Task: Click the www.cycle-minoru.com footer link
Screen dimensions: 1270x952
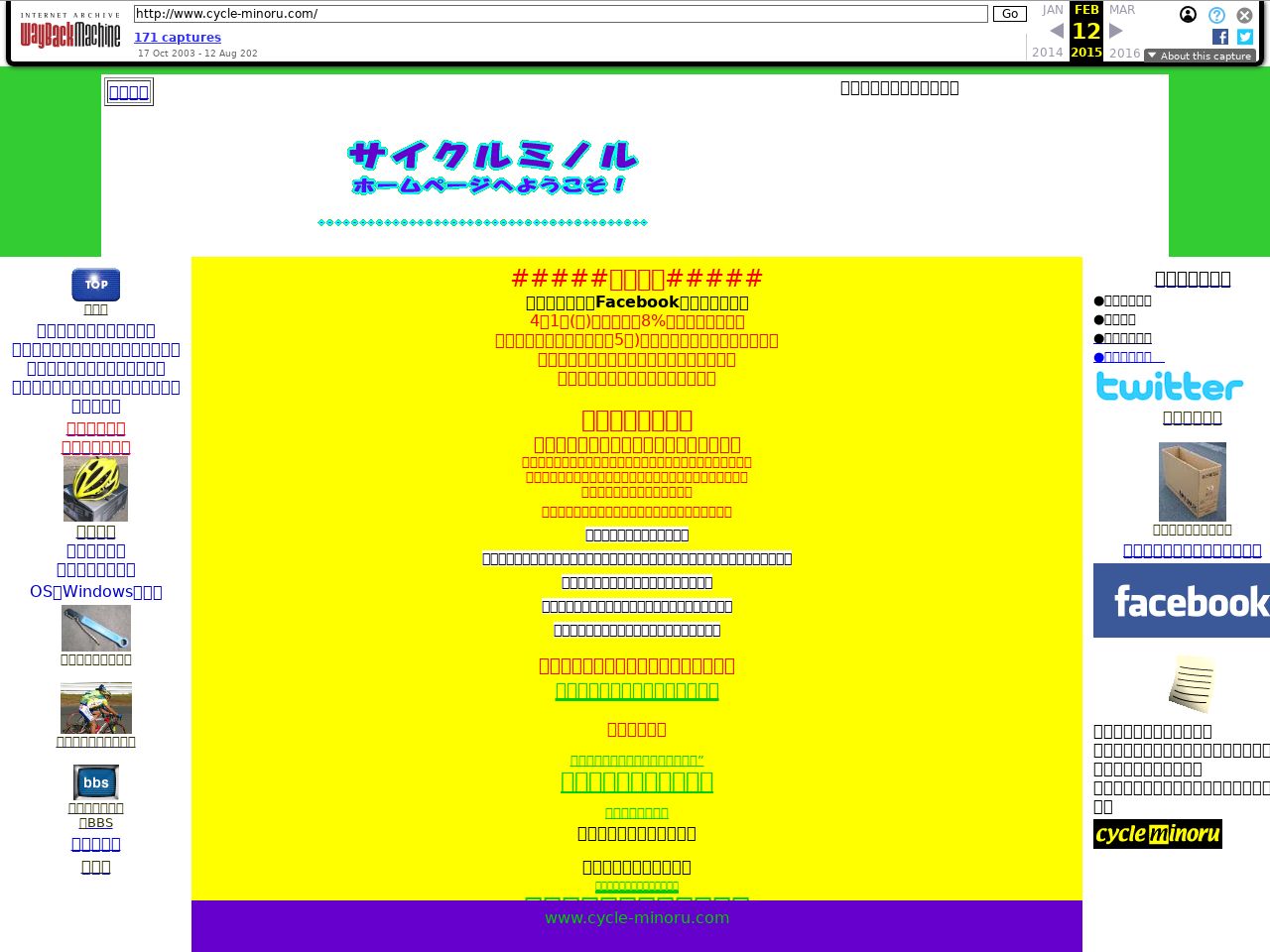Action: click(637, 918)
